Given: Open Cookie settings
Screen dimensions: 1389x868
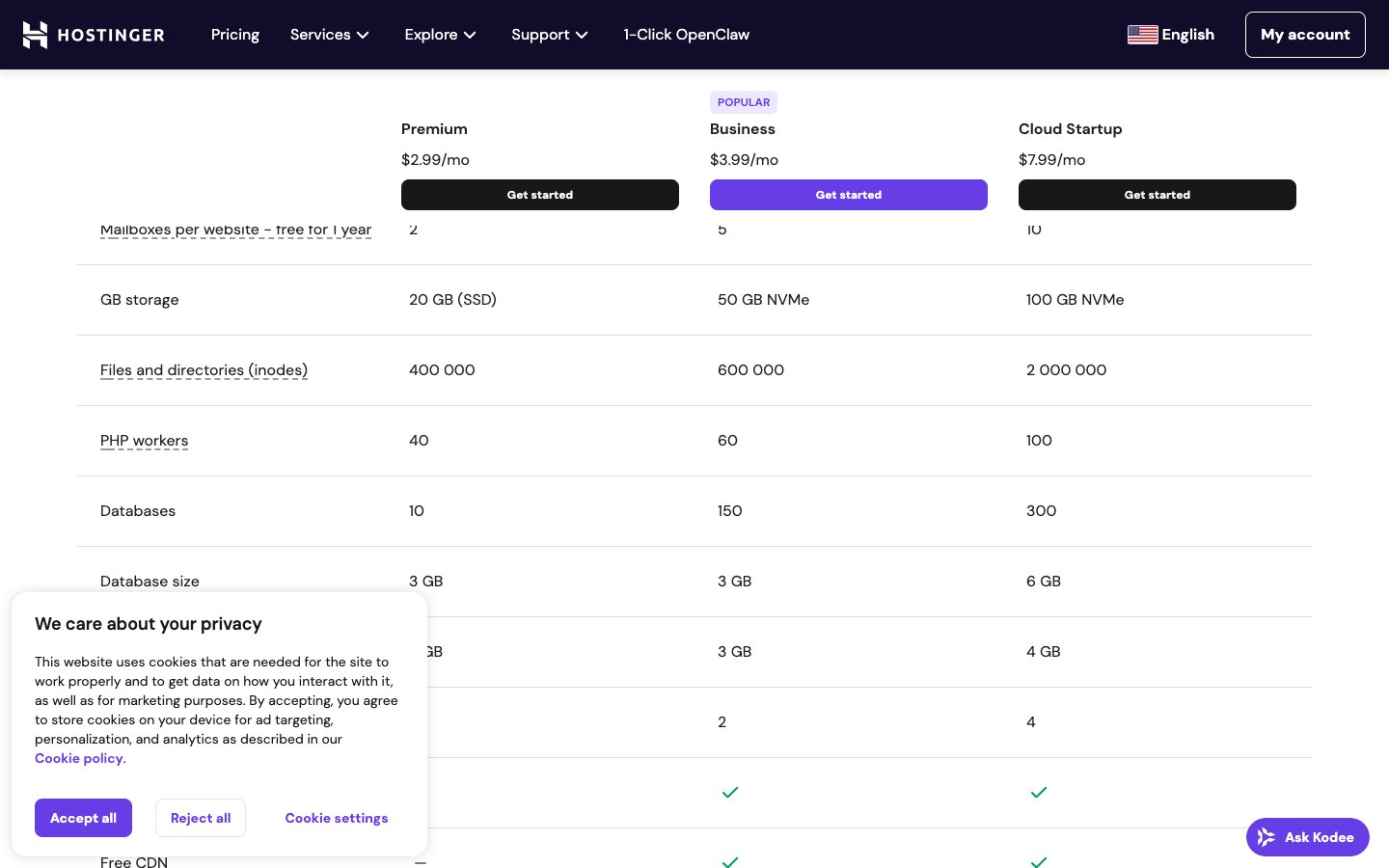Looking at the screenshot, I should (337, 818).
